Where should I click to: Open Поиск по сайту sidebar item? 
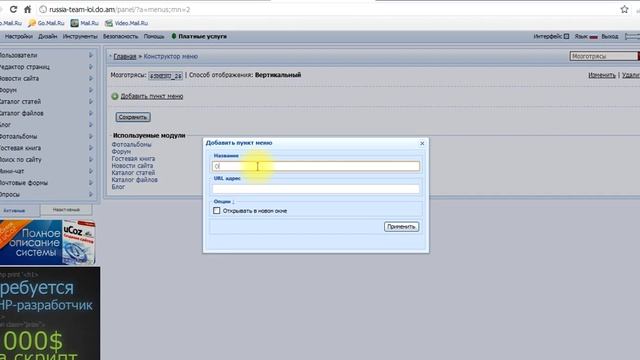click(x=21, y=160)
